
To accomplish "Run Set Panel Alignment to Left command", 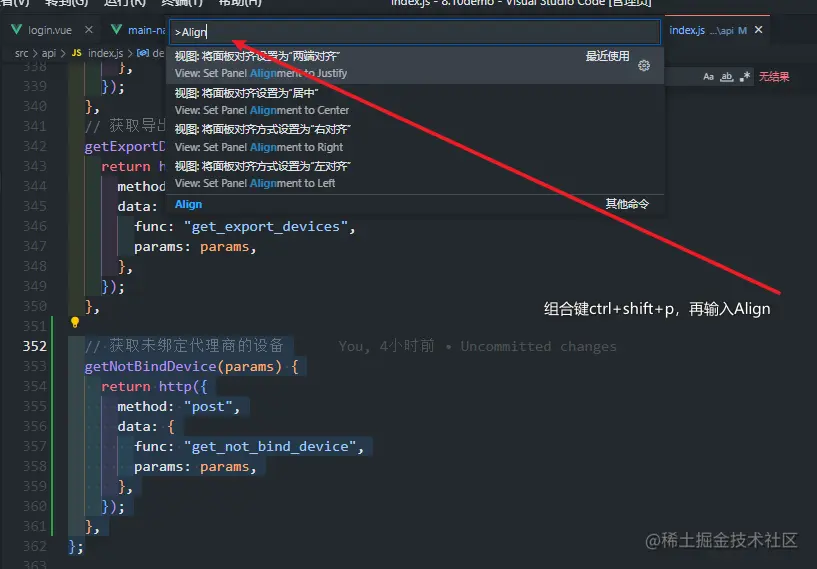I will [x=415, y=175].
